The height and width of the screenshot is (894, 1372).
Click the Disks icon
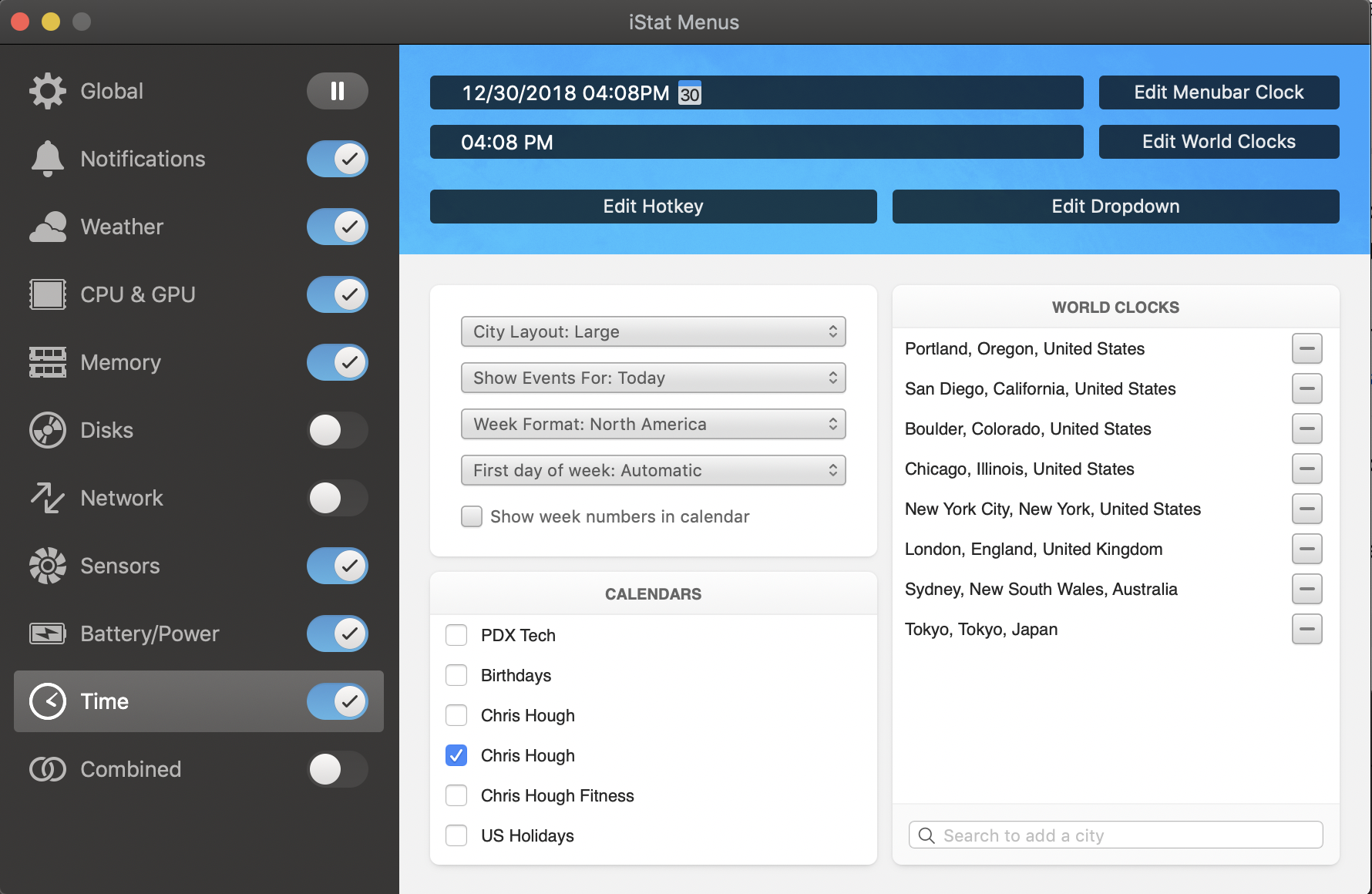48,430
